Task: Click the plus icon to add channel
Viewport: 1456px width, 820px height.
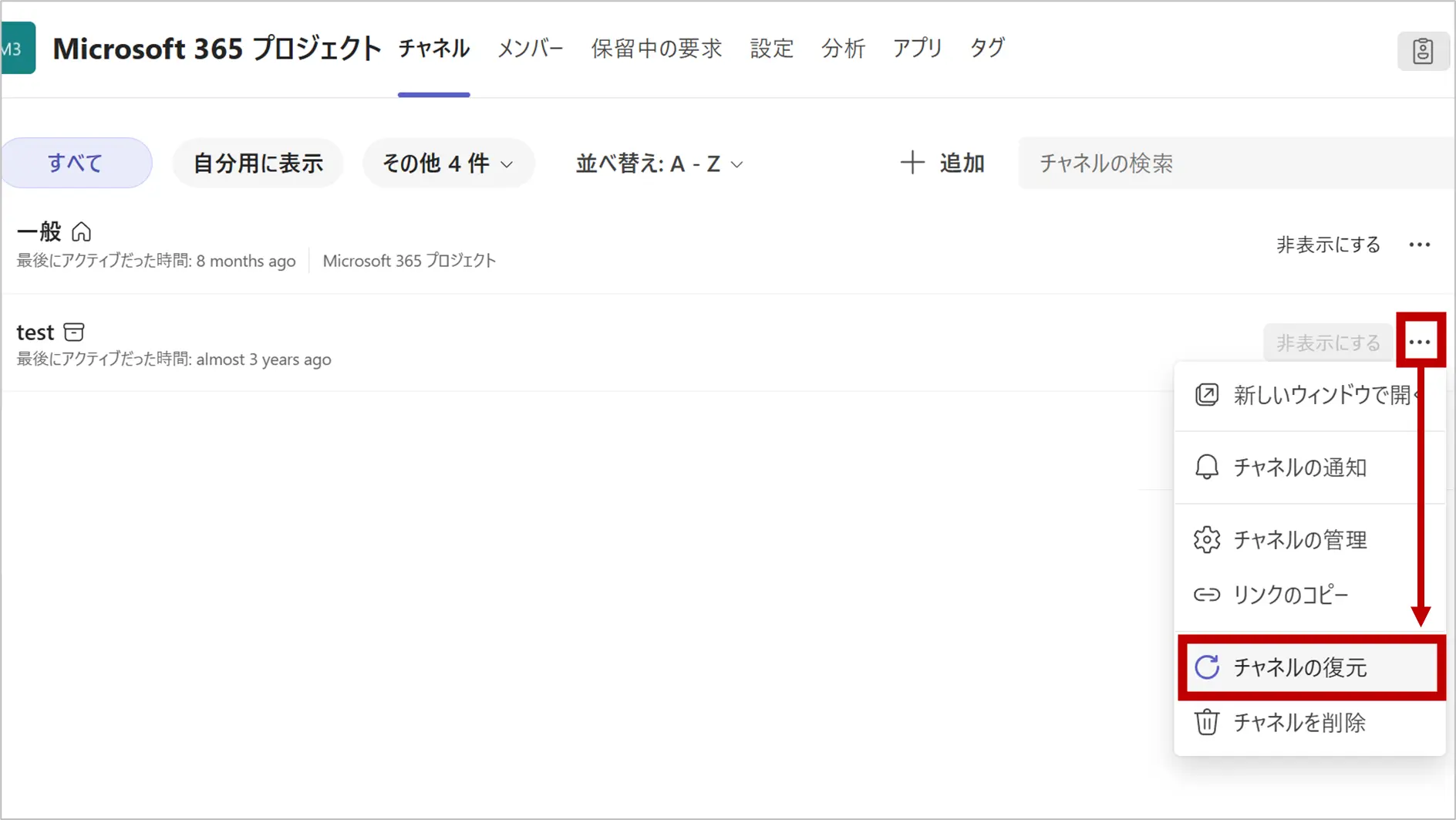Action: [912, 163]
